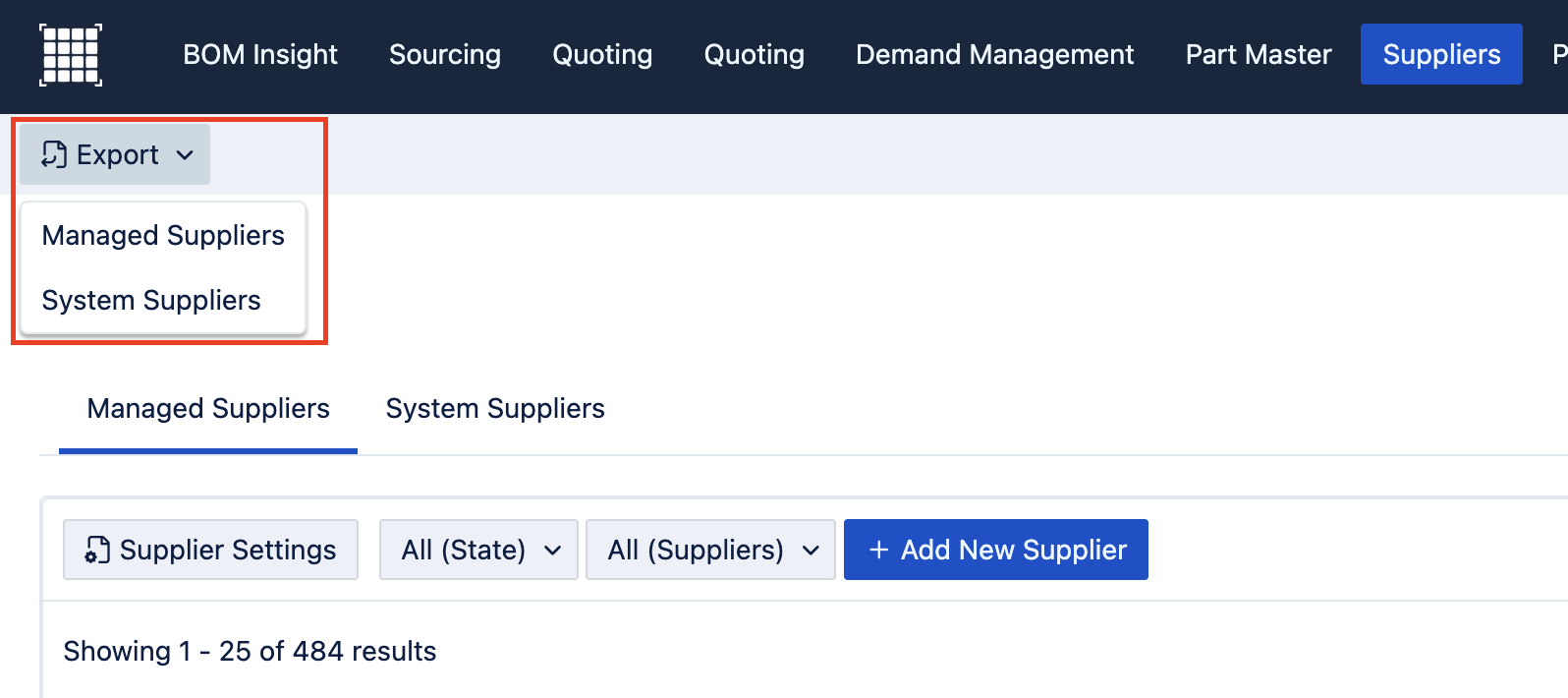Go to the Sourcing section
The image size is (1568, 698).
click(x=445, y=55)
